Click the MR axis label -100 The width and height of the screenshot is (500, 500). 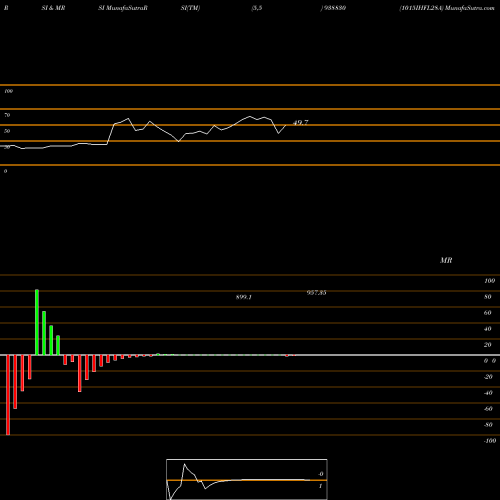pos(490,441)
